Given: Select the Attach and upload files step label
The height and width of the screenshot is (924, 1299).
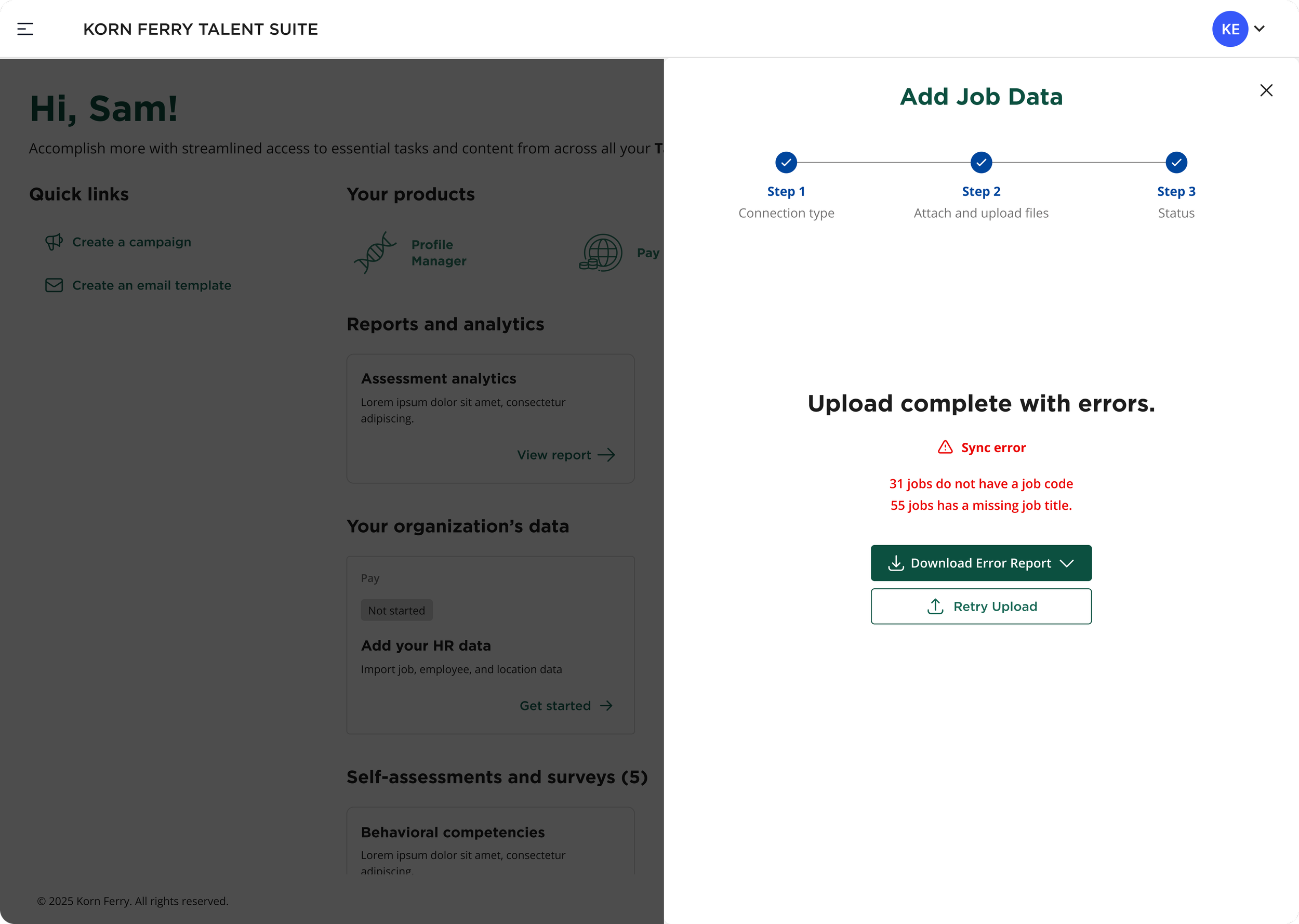Looking at the screenshot, I should point(981,213).
